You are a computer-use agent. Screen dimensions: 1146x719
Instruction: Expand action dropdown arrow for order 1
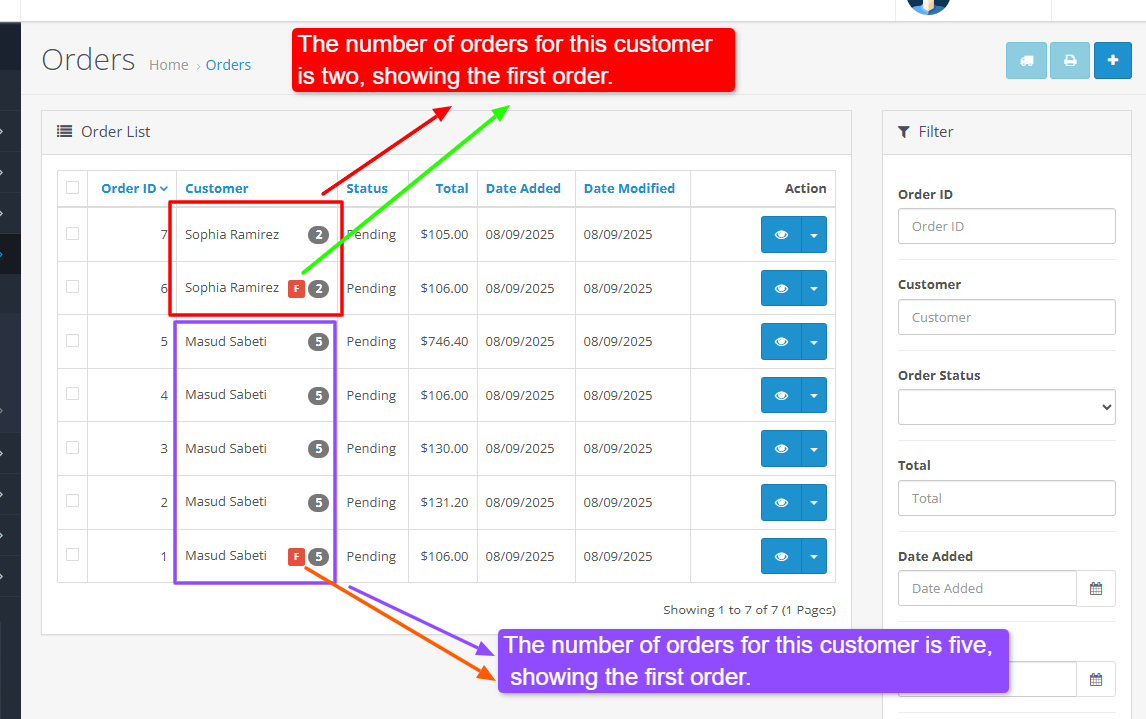click(x=814, y=557)
